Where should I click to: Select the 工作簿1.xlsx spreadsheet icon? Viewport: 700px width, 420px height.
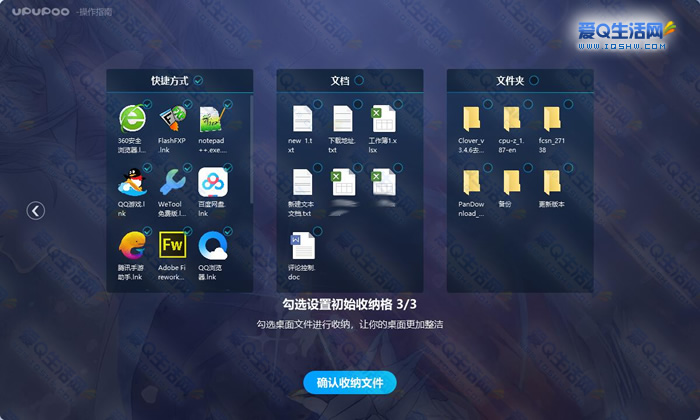click(x=383, y=119)
